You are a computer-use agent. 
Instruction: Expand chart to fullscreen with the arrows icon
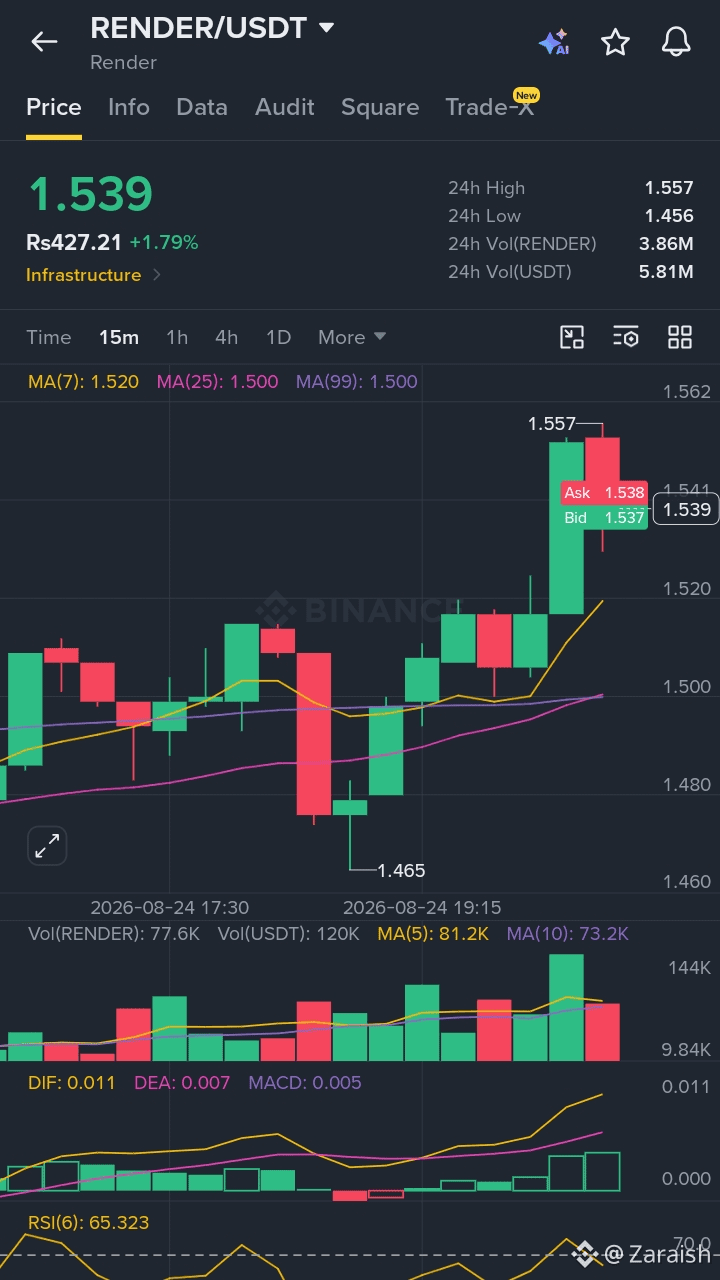(47, 847)
